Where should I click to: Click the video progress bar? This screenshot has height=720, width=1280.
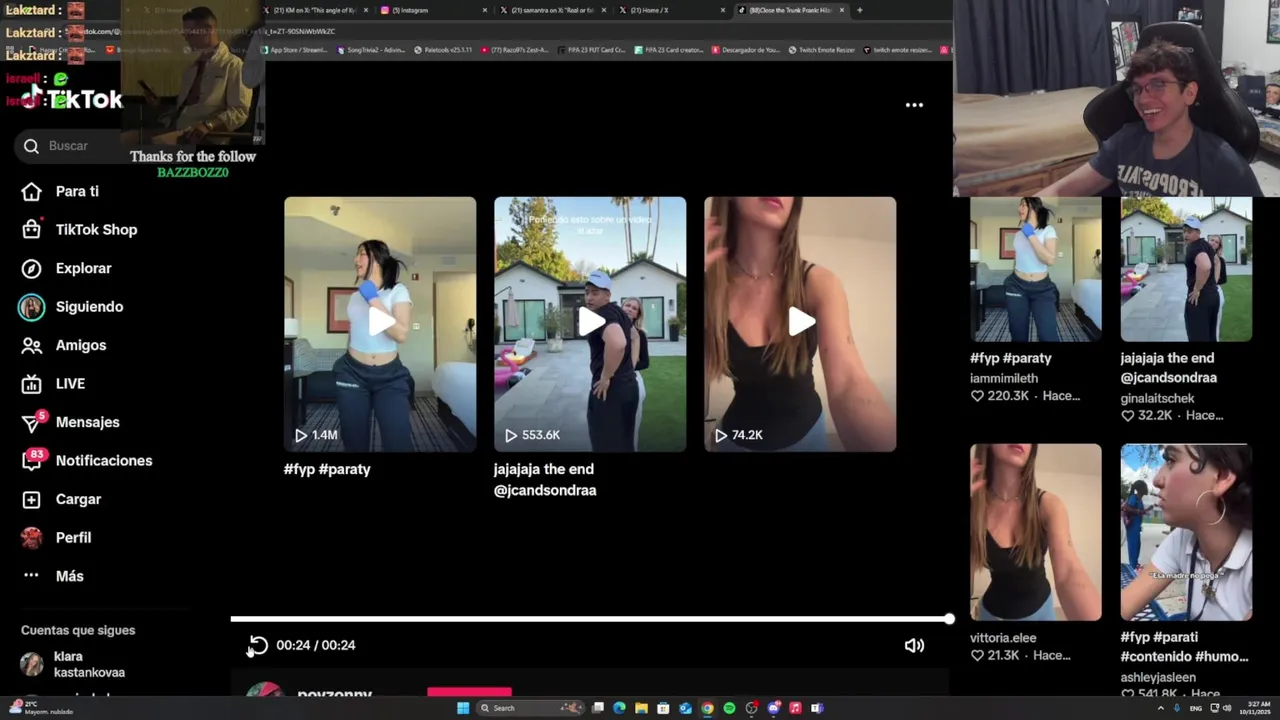pos(590,619)
